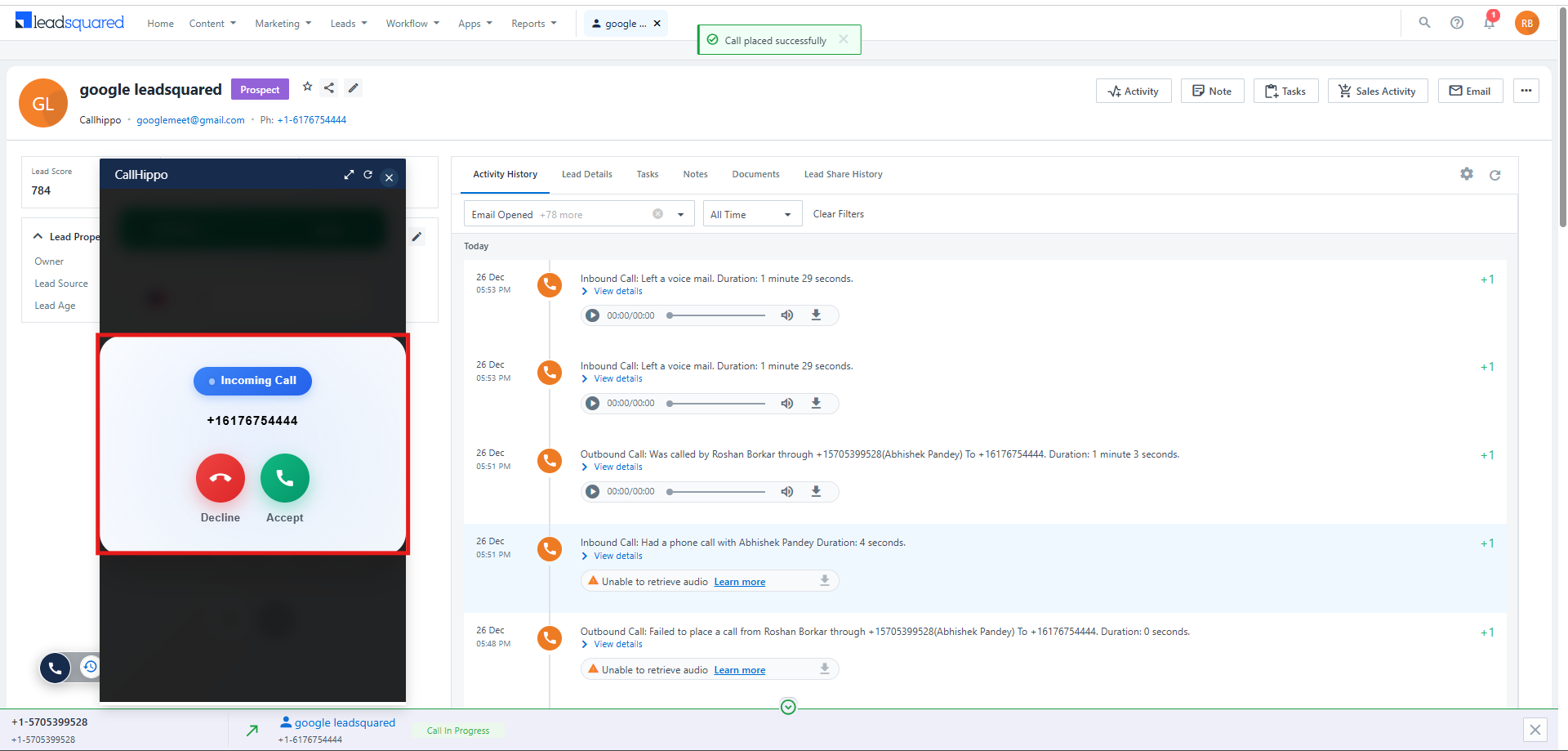Seek the outbound call audio slider
The image size is (1568, 751).
point(716,492)
